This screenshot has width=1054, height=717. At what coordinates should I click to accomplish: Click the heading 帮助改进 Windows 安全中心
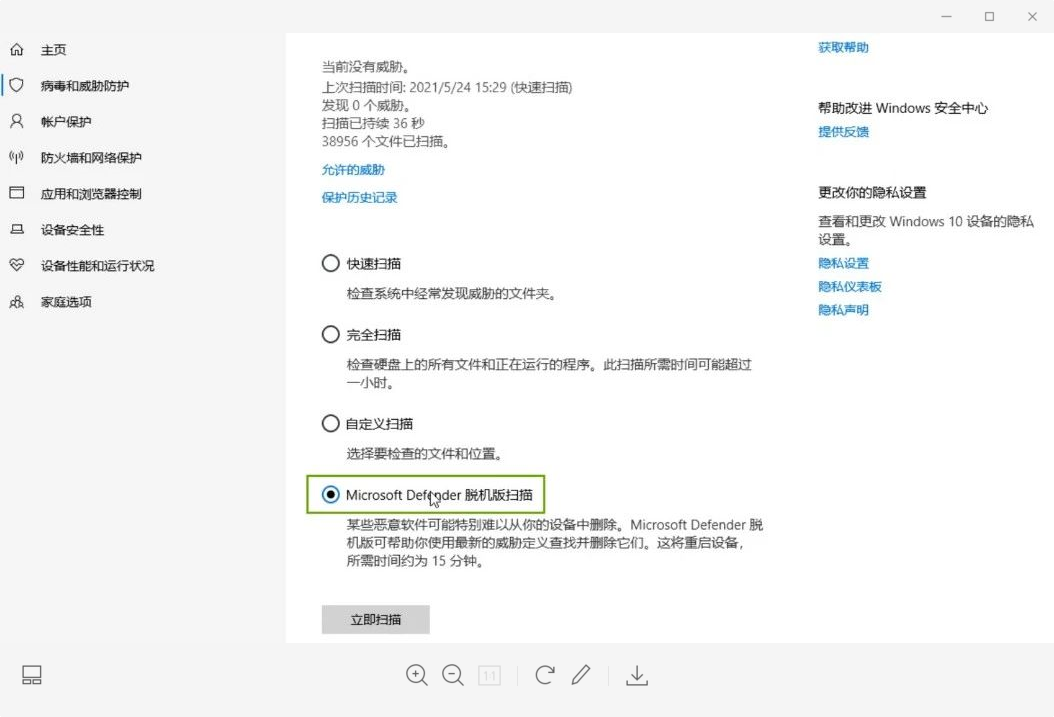[903, 108]
